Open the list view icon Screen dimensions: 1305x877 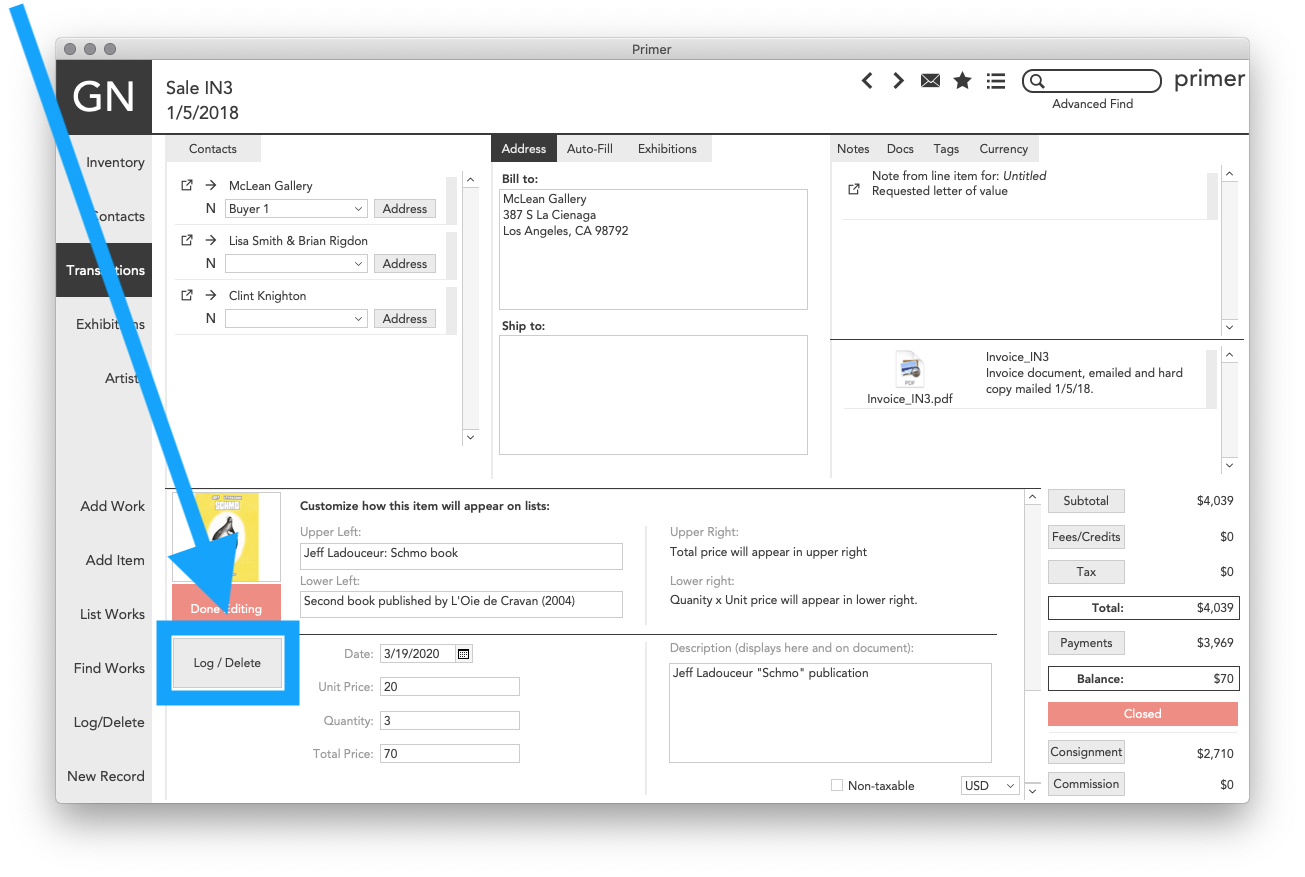click(995, 80)
